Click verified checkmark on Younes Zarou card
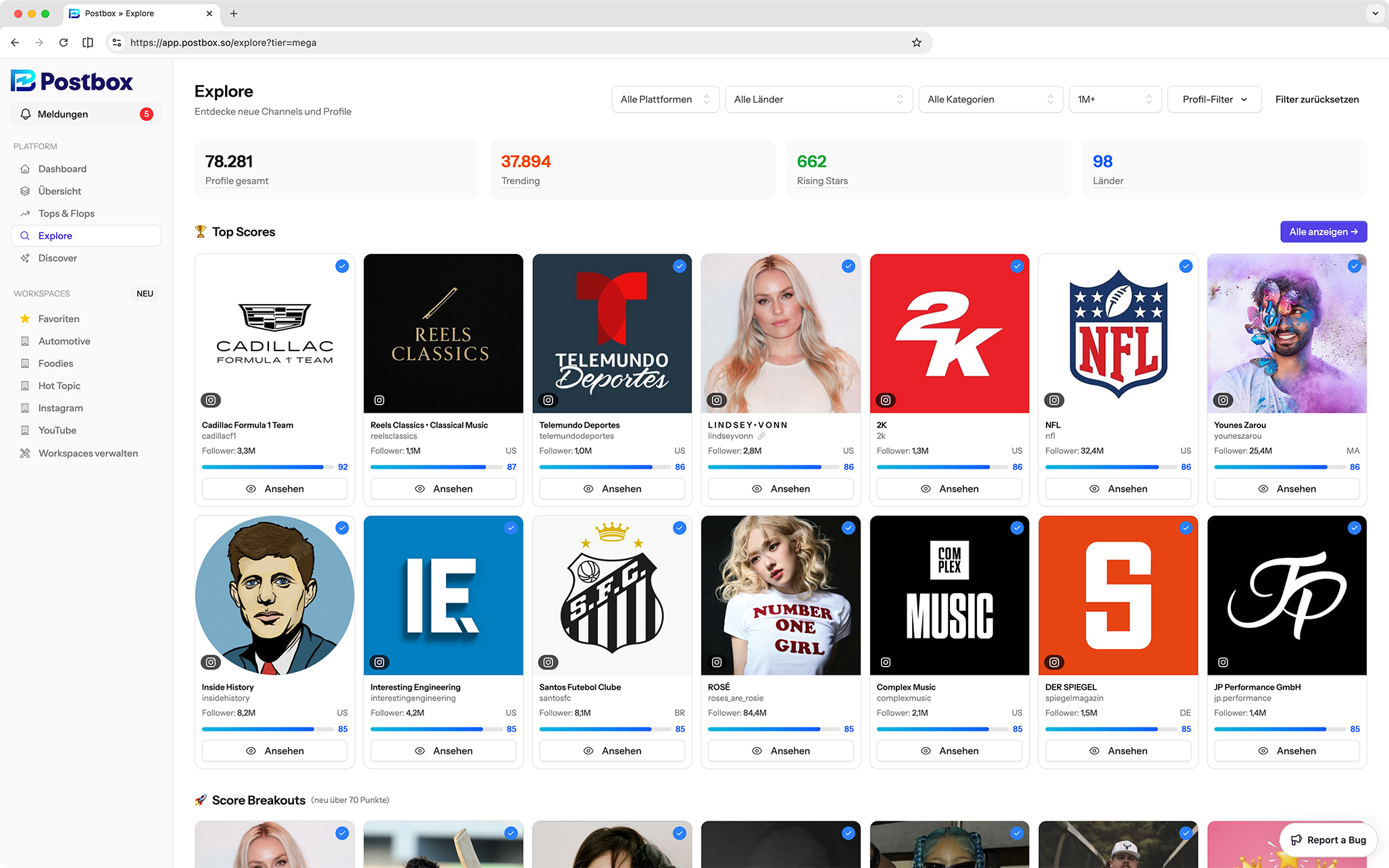This screenshot has height=868, width=1389. (x=1355, y=266)
